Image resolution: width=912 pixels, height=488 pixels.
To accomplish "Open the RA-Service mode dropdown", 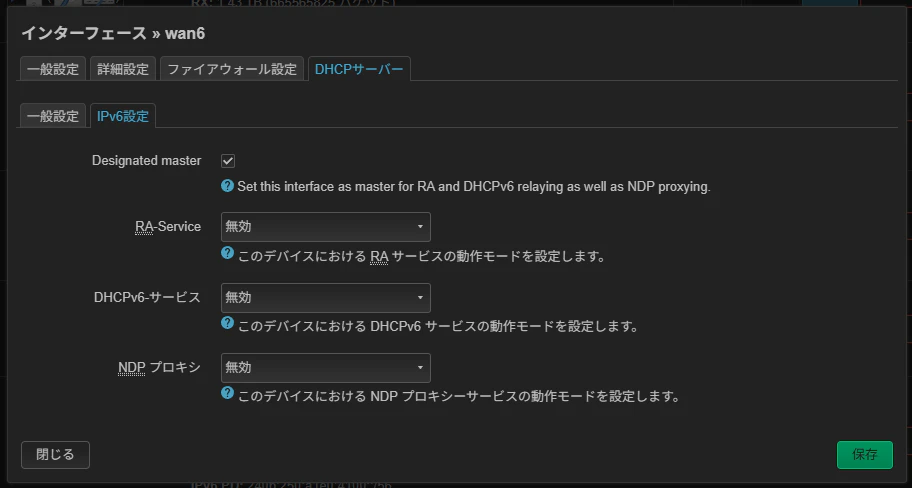I will 326,227.
